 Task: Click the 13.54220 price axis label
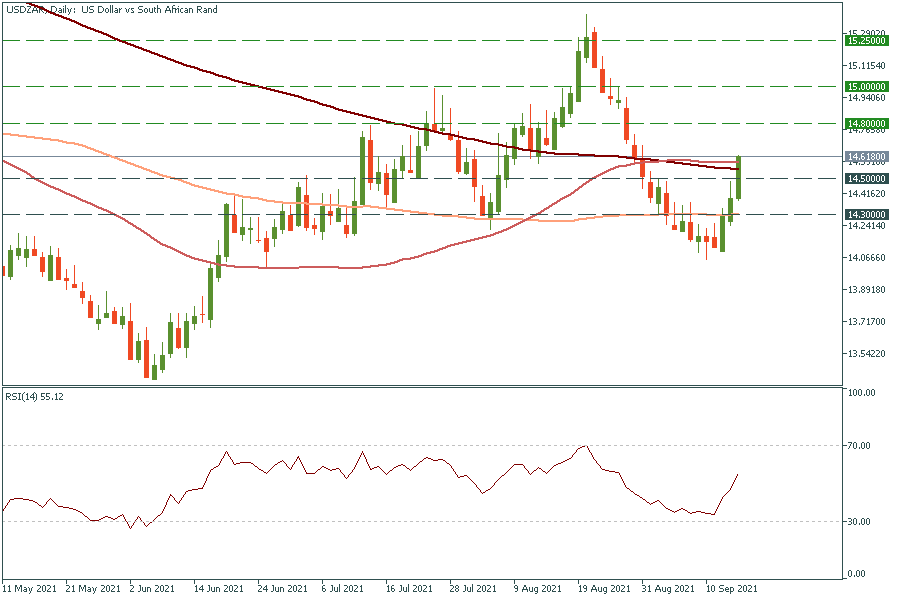867,354
